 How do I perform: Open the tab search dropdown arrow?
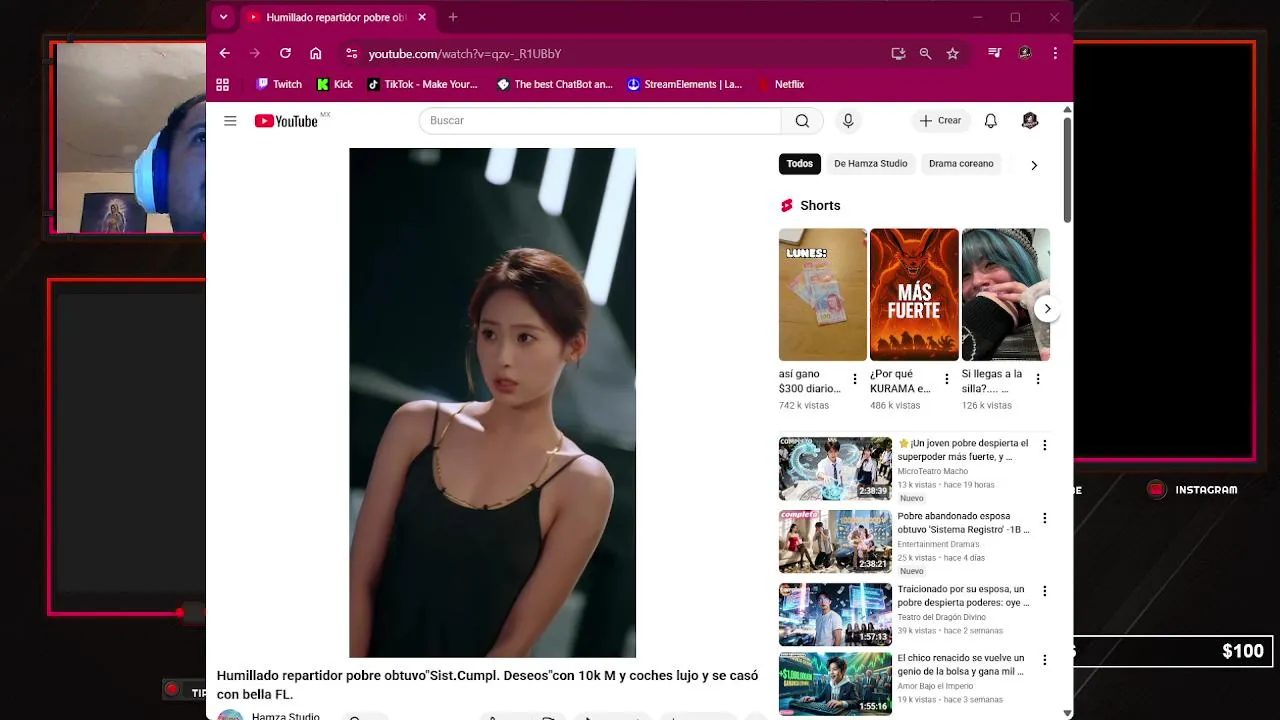[223, 17]
